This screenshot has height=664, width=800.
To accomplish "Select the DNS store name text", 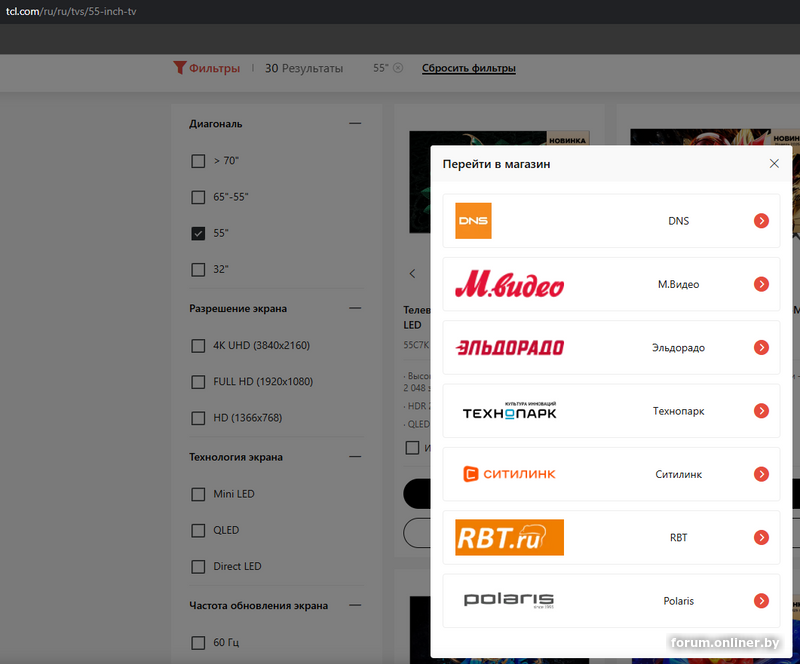I will (679, 221).
